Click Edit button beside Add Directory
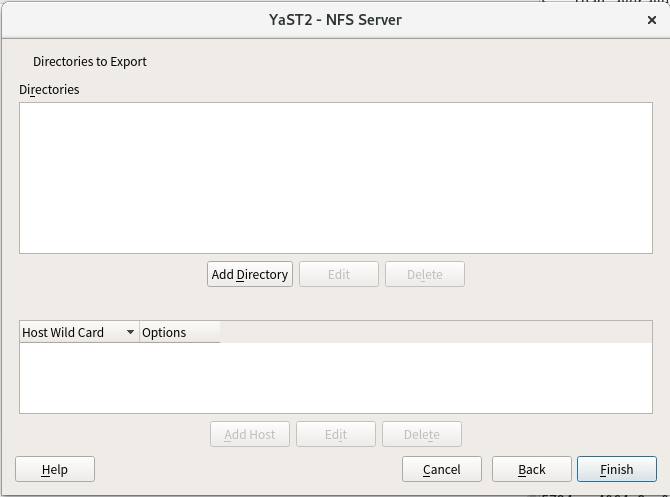Image resolution: width=670 pixels, height=497 pixels. click(x=339, y=274)
